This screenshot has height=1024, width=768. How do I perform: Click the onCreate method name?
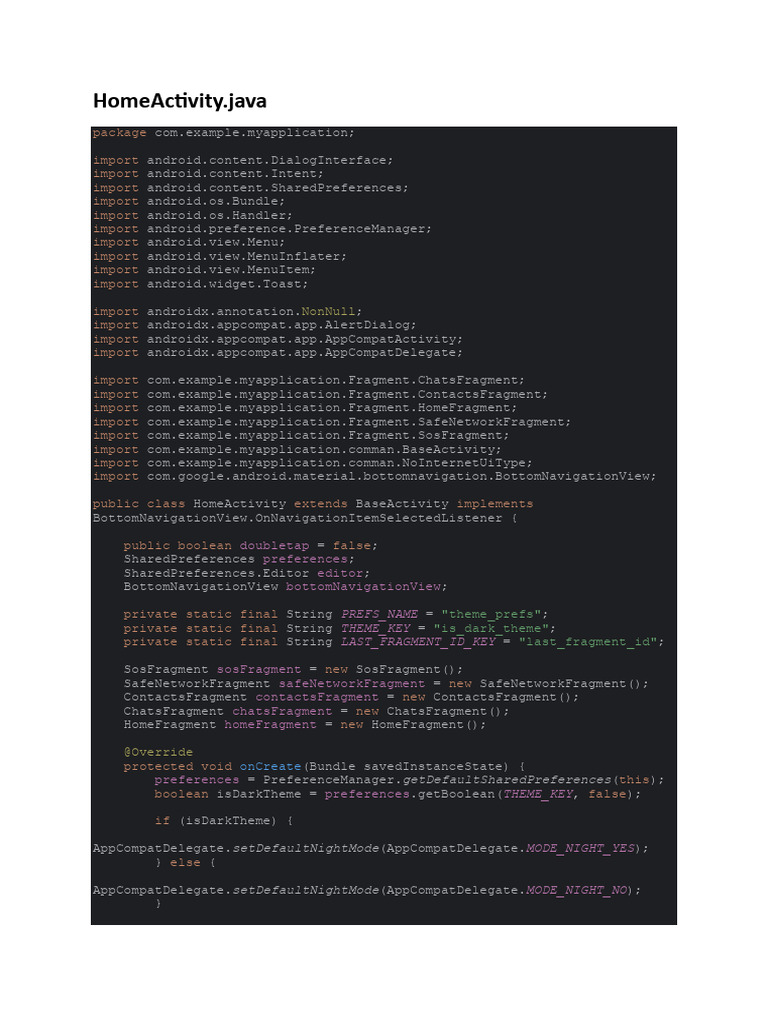pyautogui.click(x=270, y=767)
